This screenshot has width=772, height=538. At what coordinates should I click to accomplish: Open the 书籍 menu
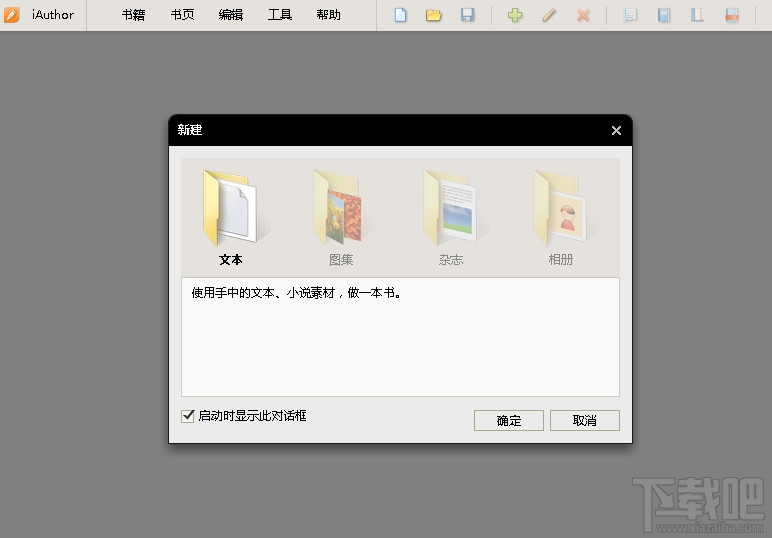[133, 15]
